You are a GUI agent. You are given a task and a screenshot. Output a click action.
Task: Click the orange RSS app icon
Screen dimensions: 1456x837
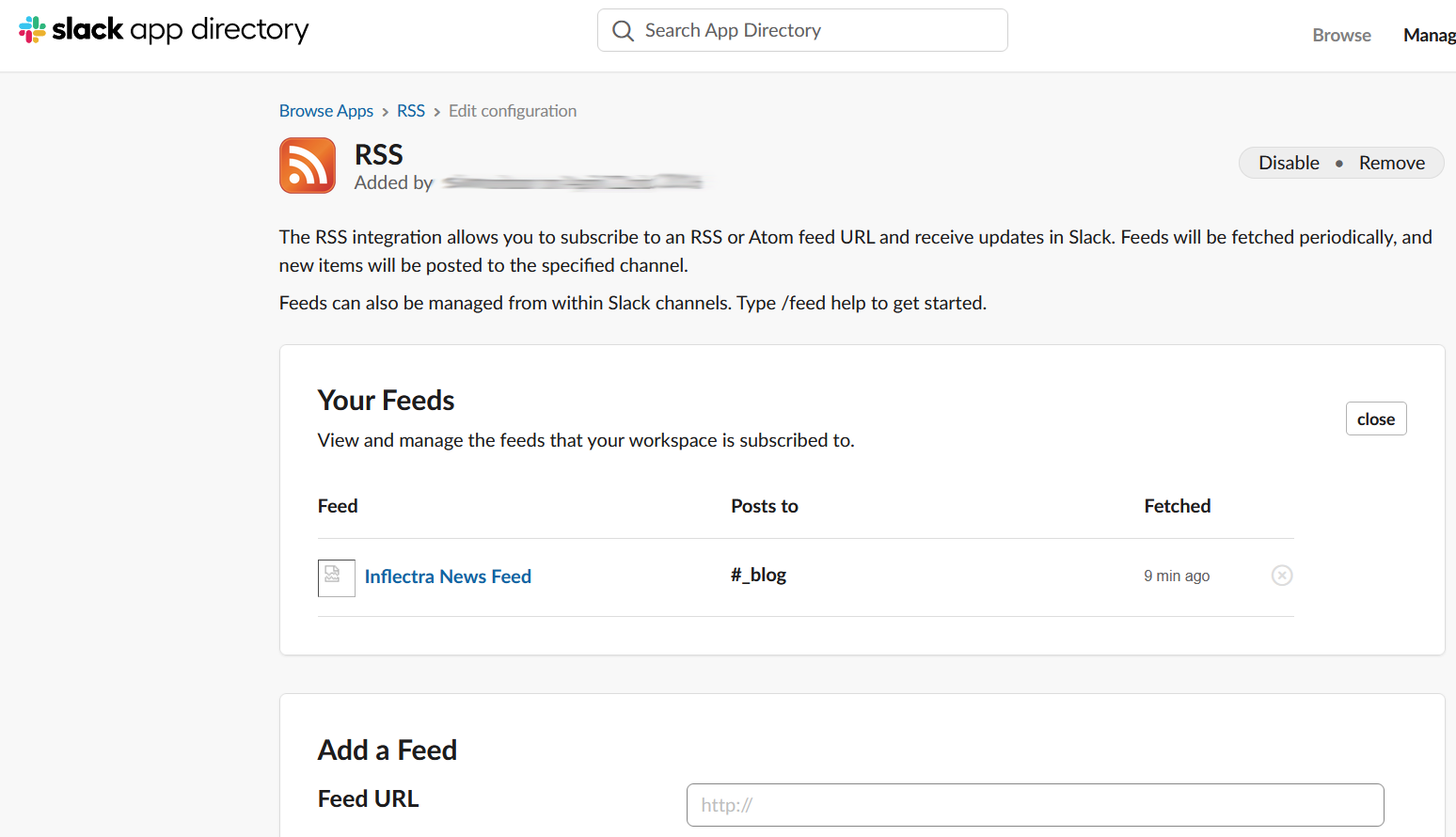tap(308, 166)
